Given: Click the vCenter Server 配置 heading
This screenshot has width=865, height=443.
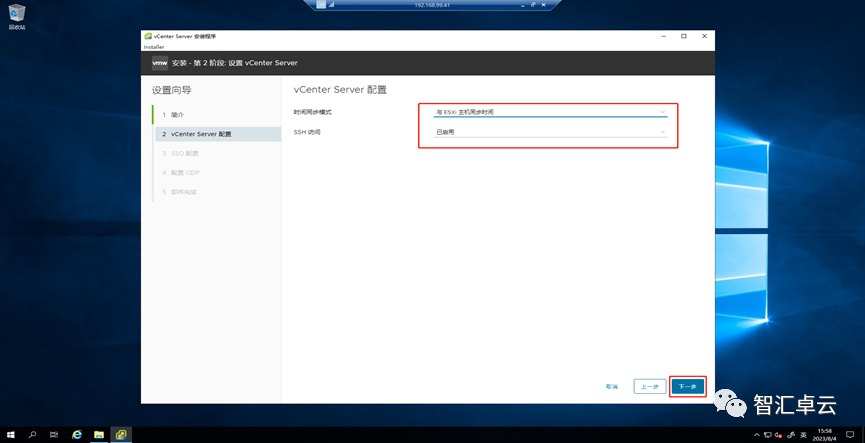Looking at the screenshot, I should point(340,90).
